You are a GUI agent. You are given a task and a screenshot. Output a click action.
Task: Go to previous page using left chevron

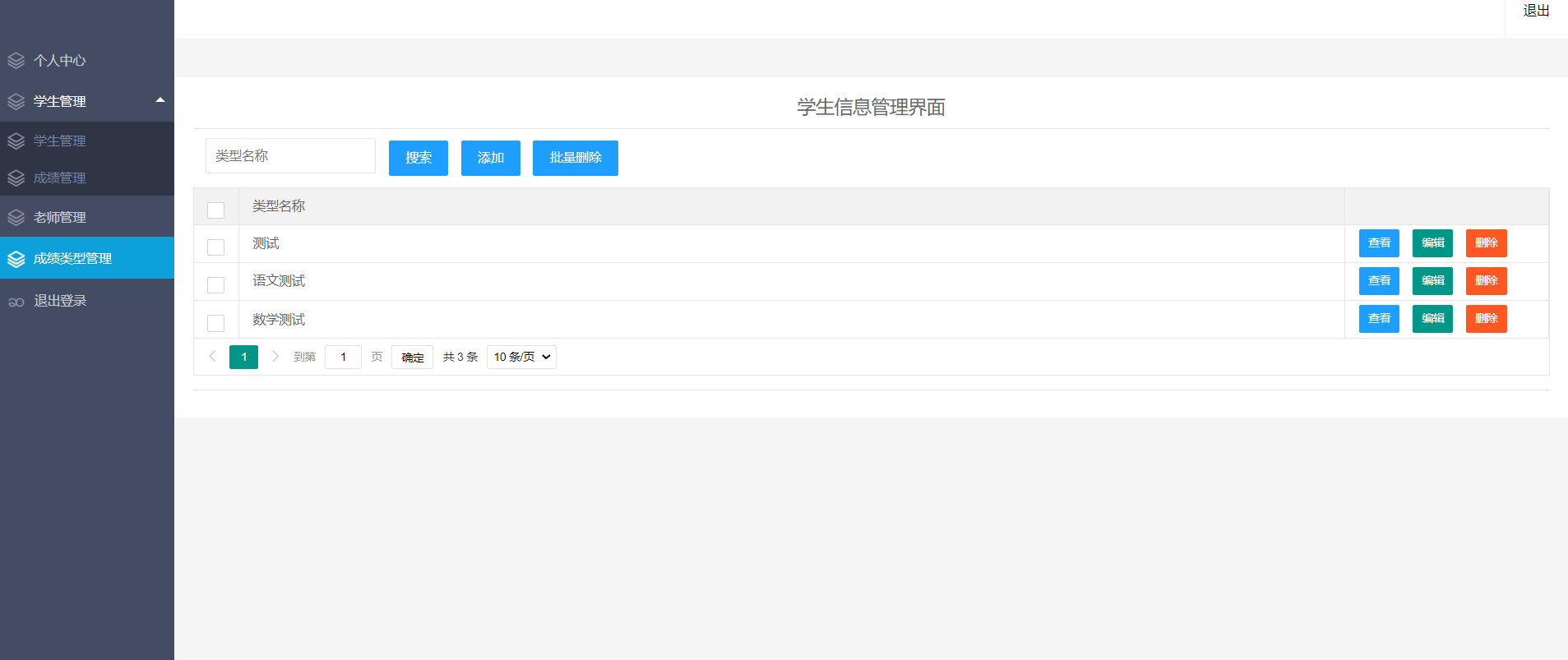(x=212, y=357)
